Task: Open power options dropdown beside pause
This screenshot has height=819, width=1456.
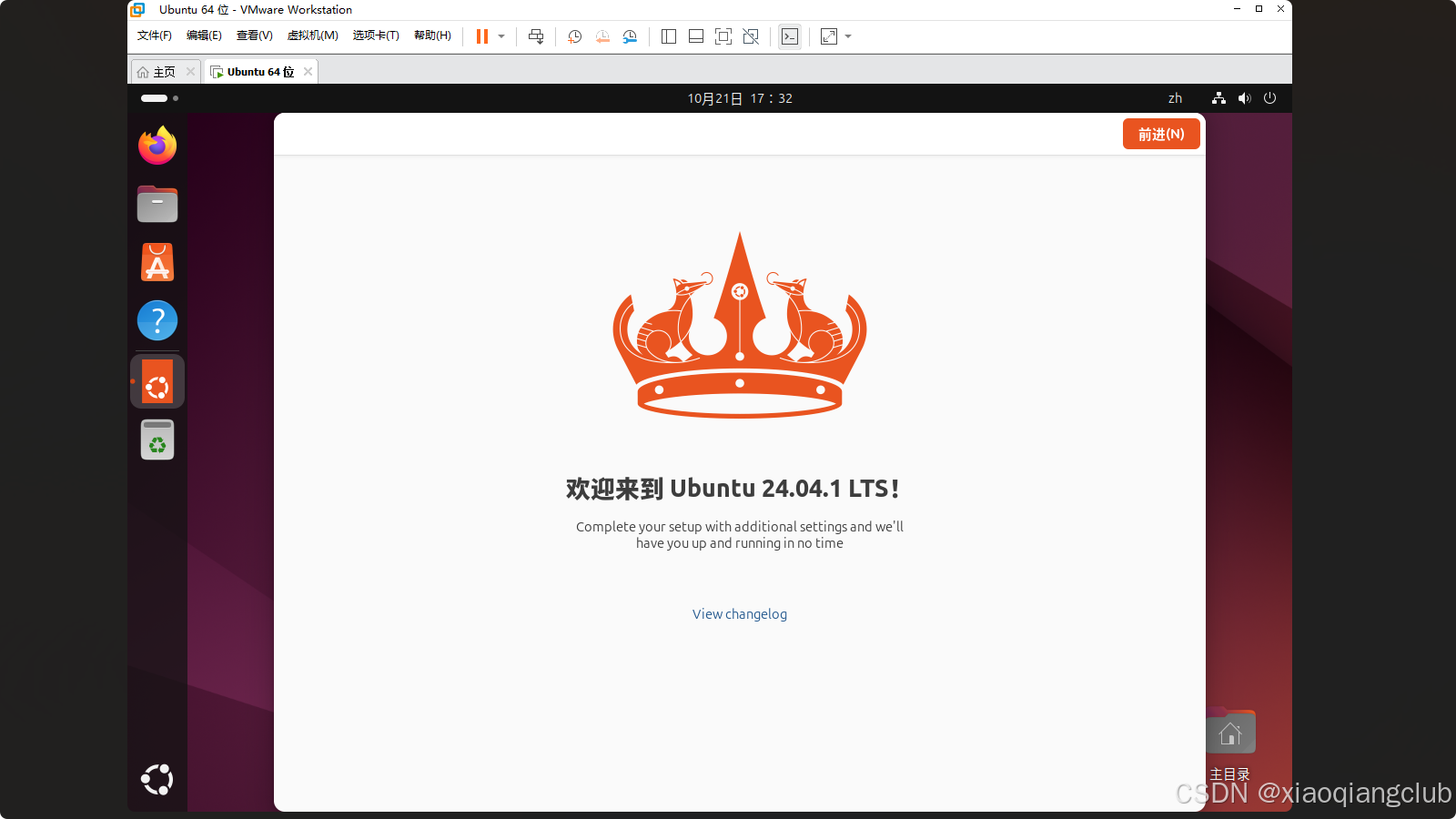Action: [501, 36]
